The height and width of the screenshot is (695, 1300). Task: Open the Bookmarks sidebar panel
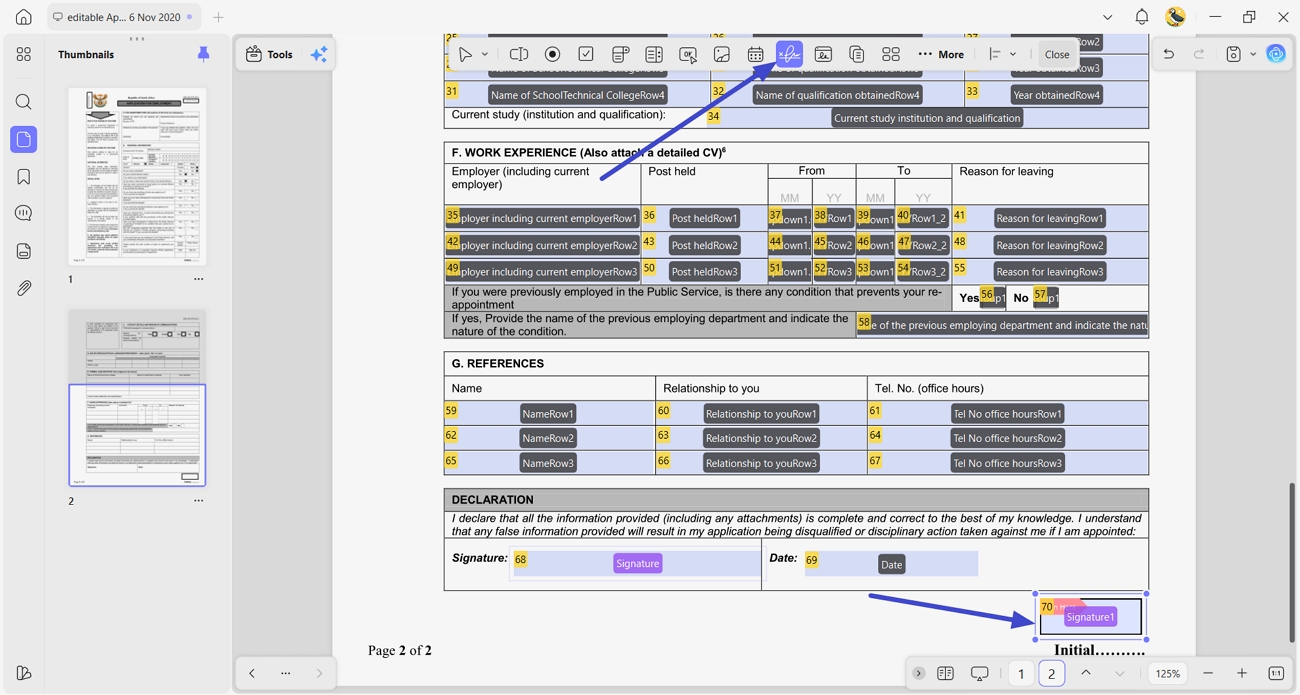click(x=24, y=177)
